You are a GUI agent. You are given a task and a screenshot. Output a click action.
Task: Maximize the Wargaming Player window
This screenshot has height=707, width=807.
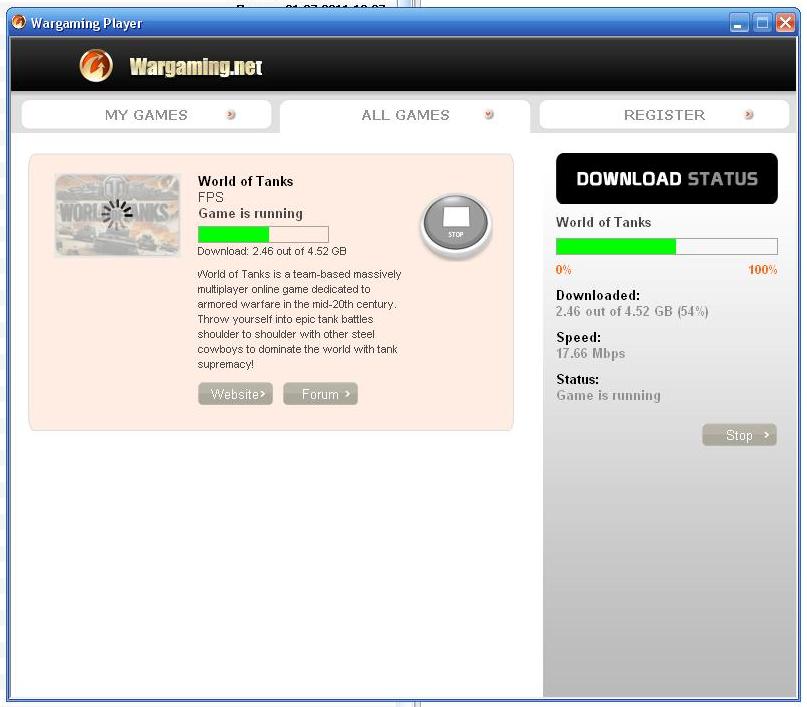(x=762, y=23)
